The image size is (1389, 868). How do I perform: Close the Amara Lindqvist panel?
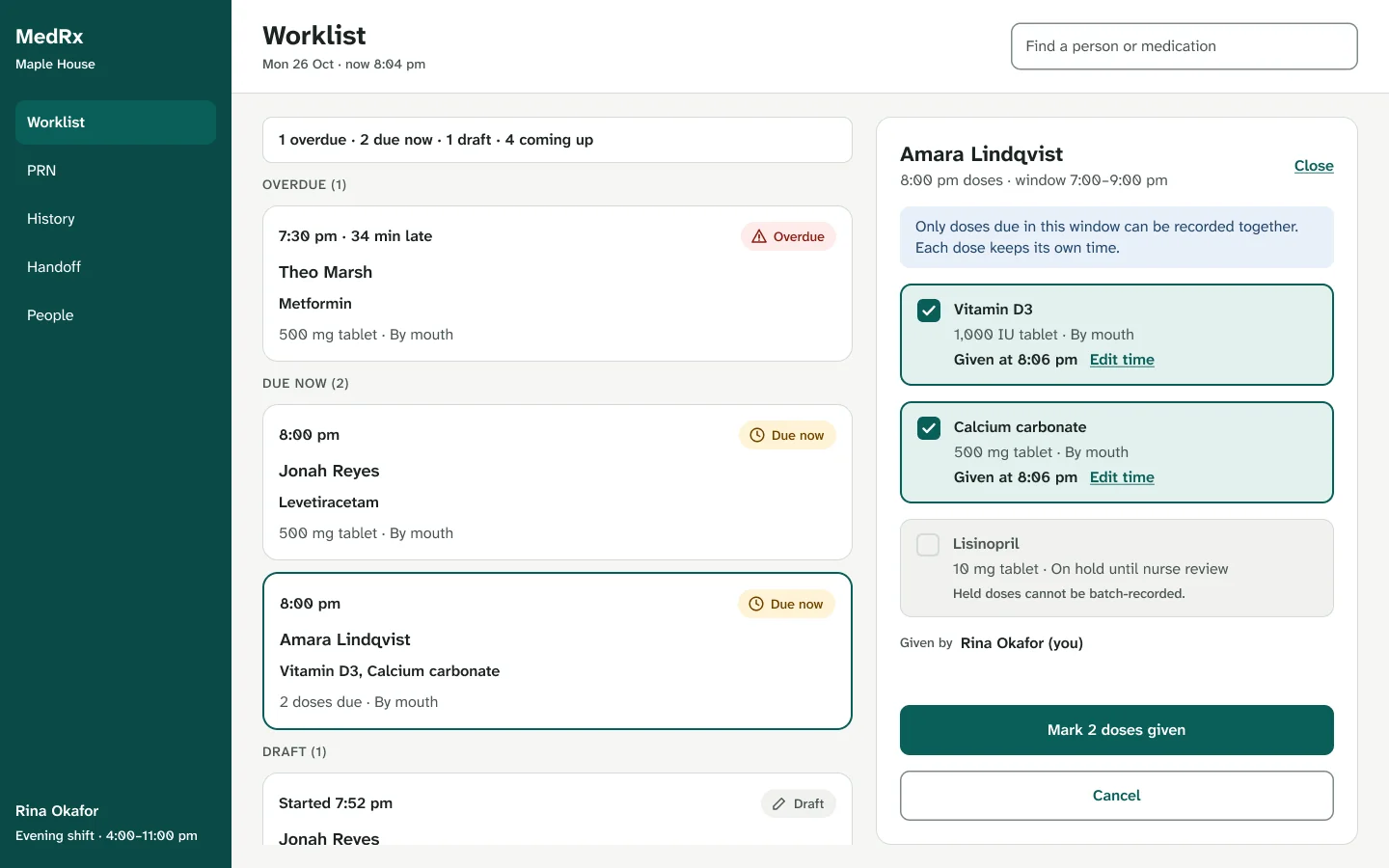(x=1314, y=166)
